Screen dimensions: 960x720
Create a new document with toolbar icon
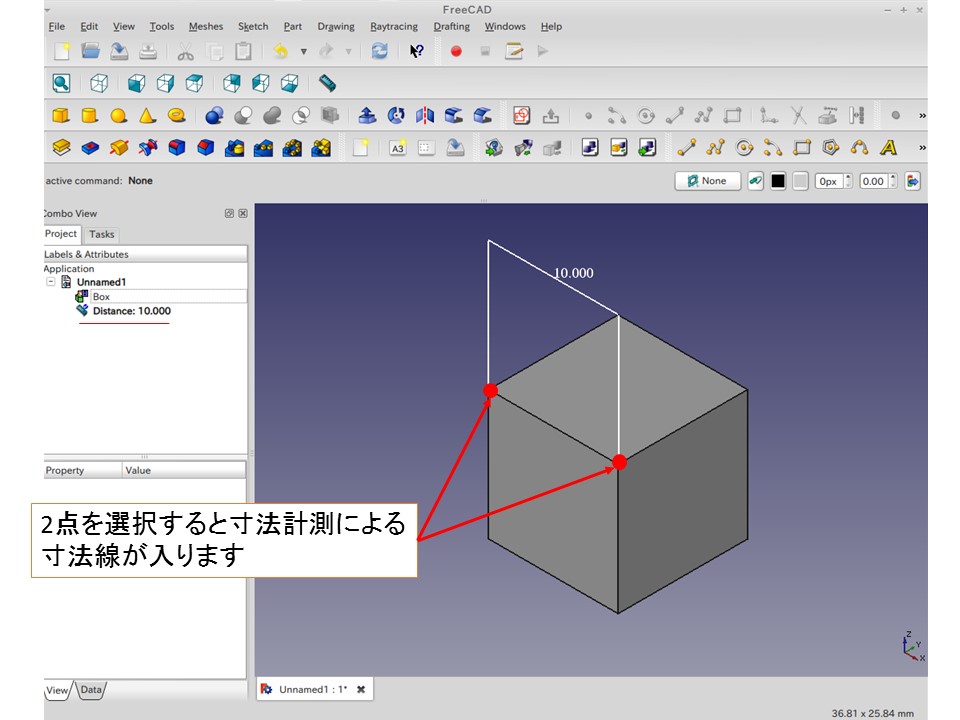click(62, 51)
